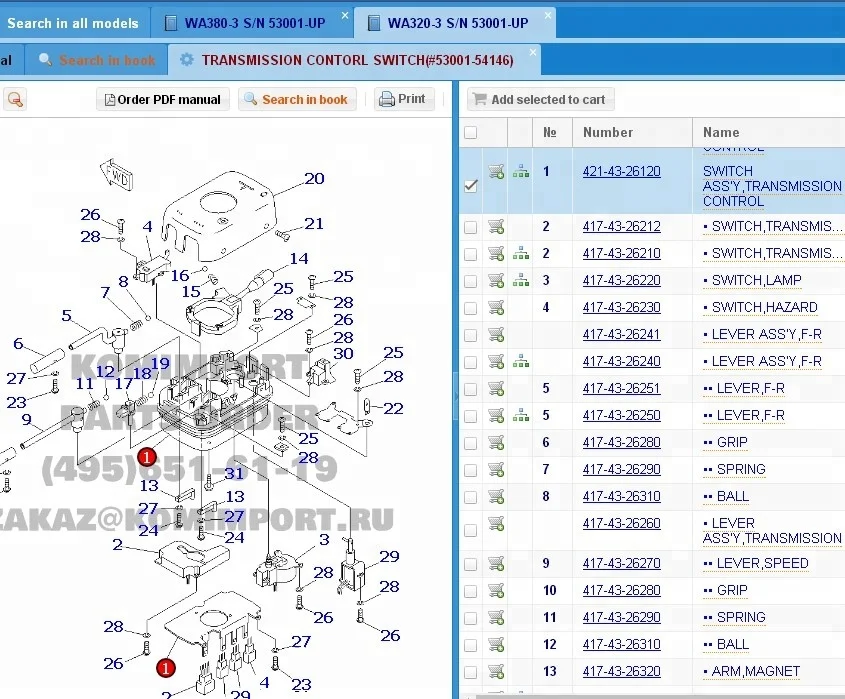
Task: Click cart icon for SWITCH,HAZARD row
Action: [x=495, y=308]
